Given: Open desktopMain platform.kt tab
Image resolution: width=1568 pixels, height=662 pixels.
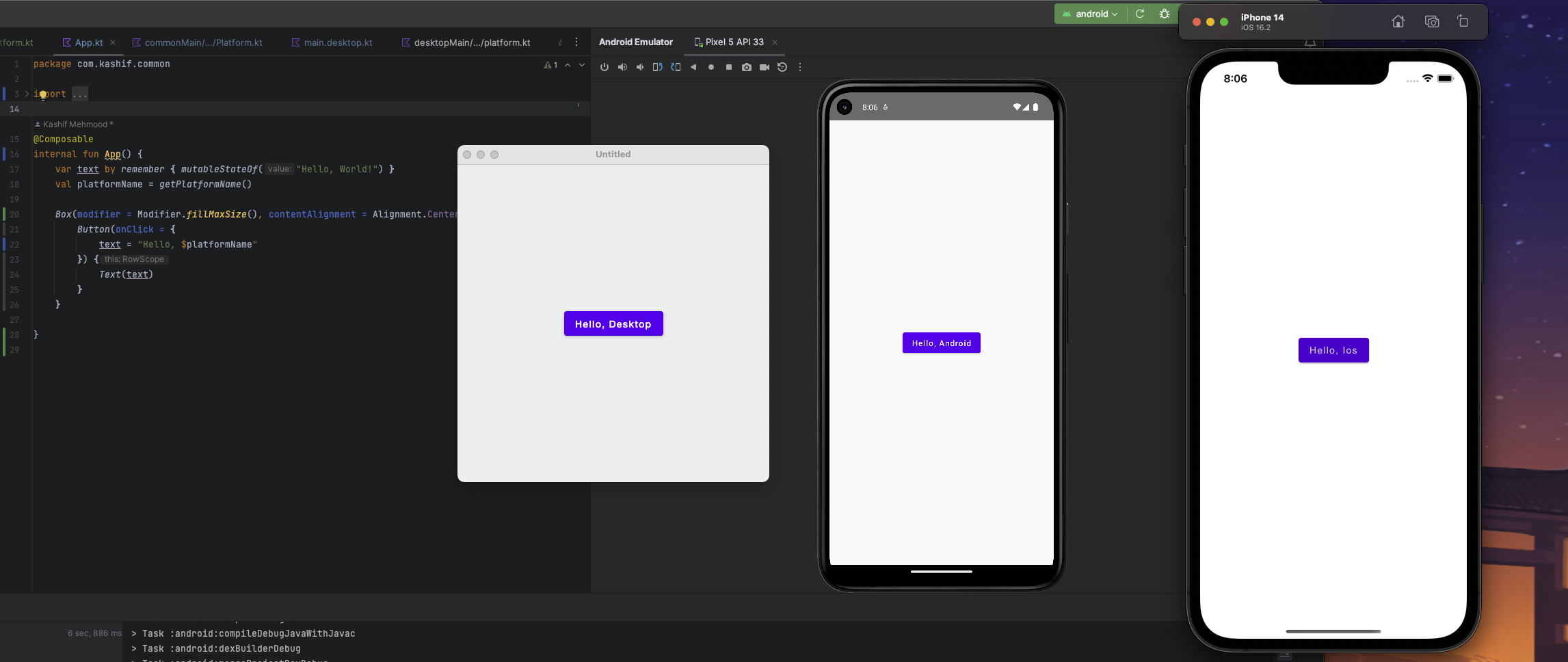Looking at the screenshot, I should [x=466, y=42].
